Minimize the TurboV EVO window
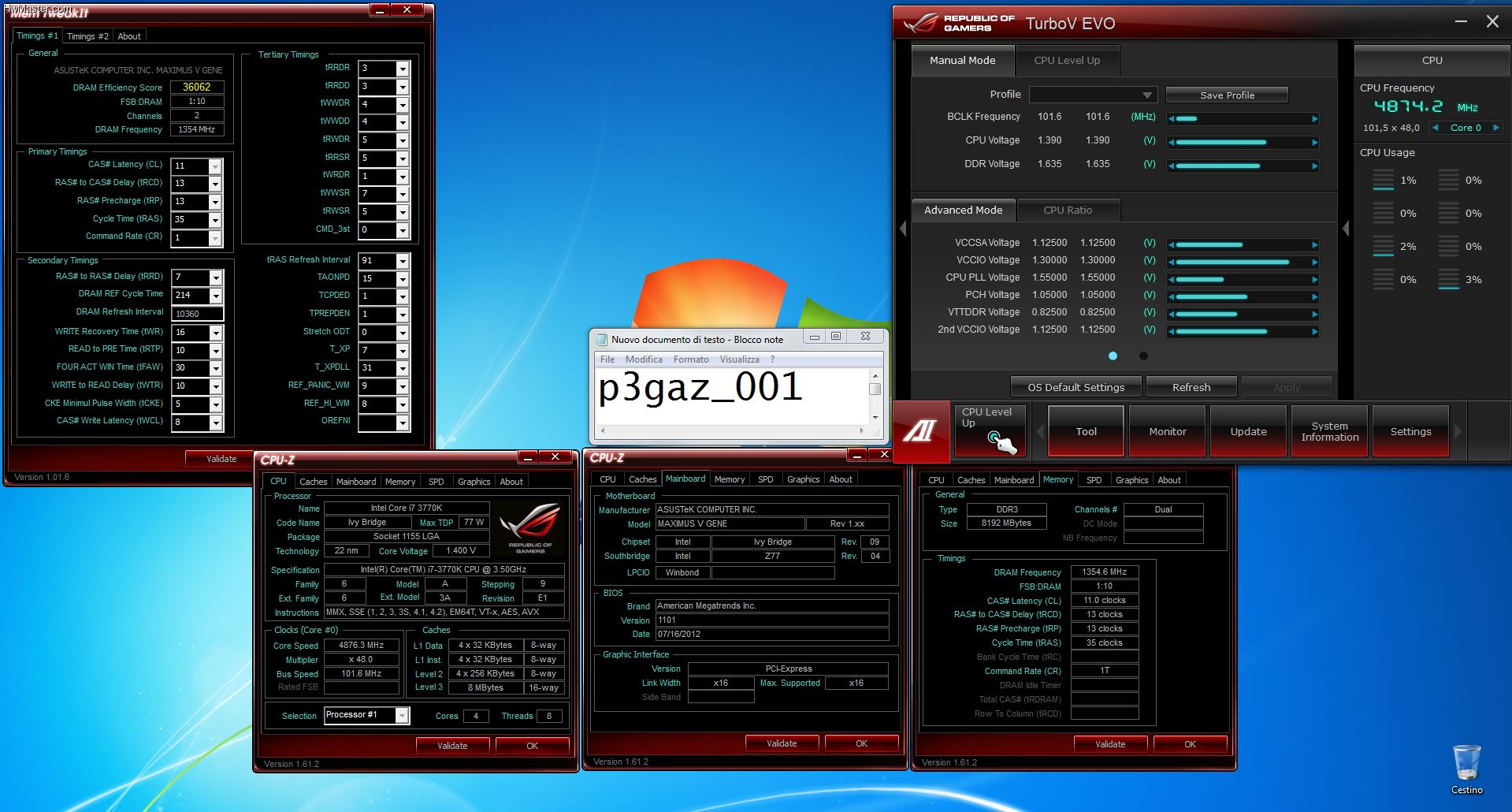The image size is (1512, 812). pos(1461,22)
